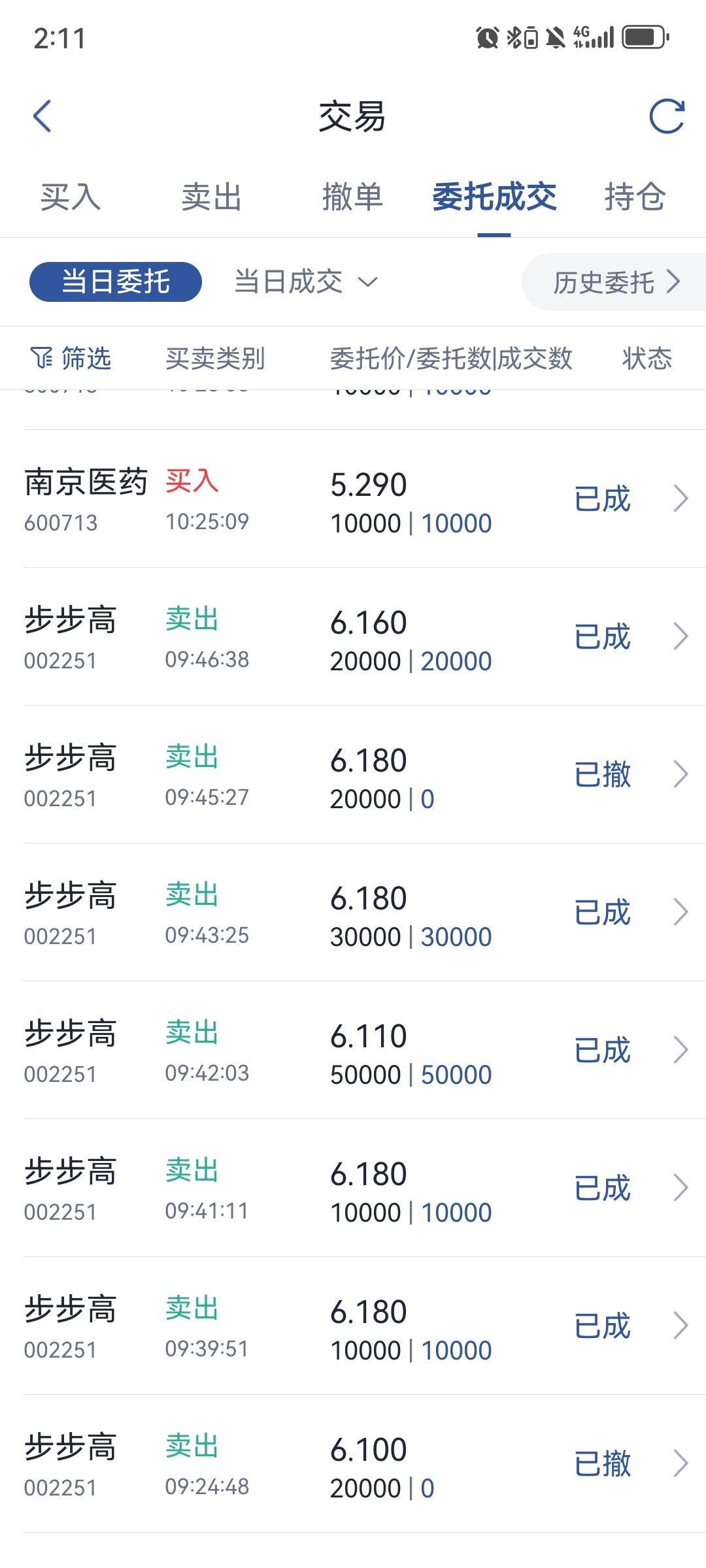Tap 已成 status of 09:46:38 order

tap(602, 637)
